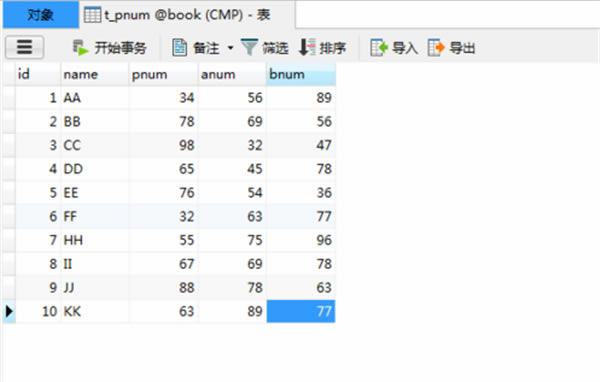Click the 筛选 filter funnel icon

point(249,47)
